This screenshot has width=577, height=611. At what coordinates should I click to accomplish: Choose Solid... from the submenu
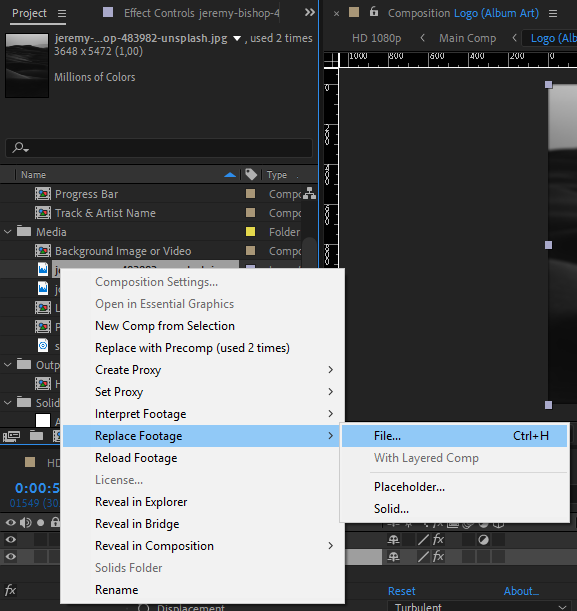[x=454, y=509]
